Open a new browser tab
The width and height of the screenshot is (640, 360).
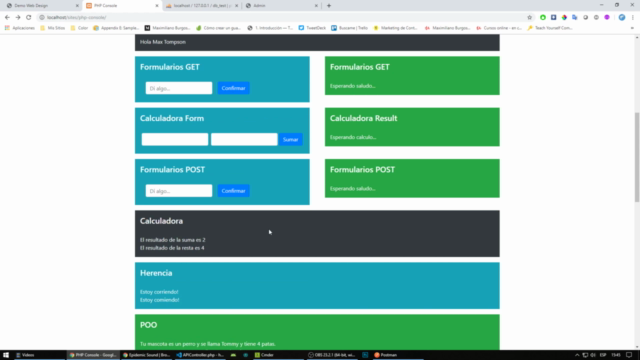coord(329,6)
